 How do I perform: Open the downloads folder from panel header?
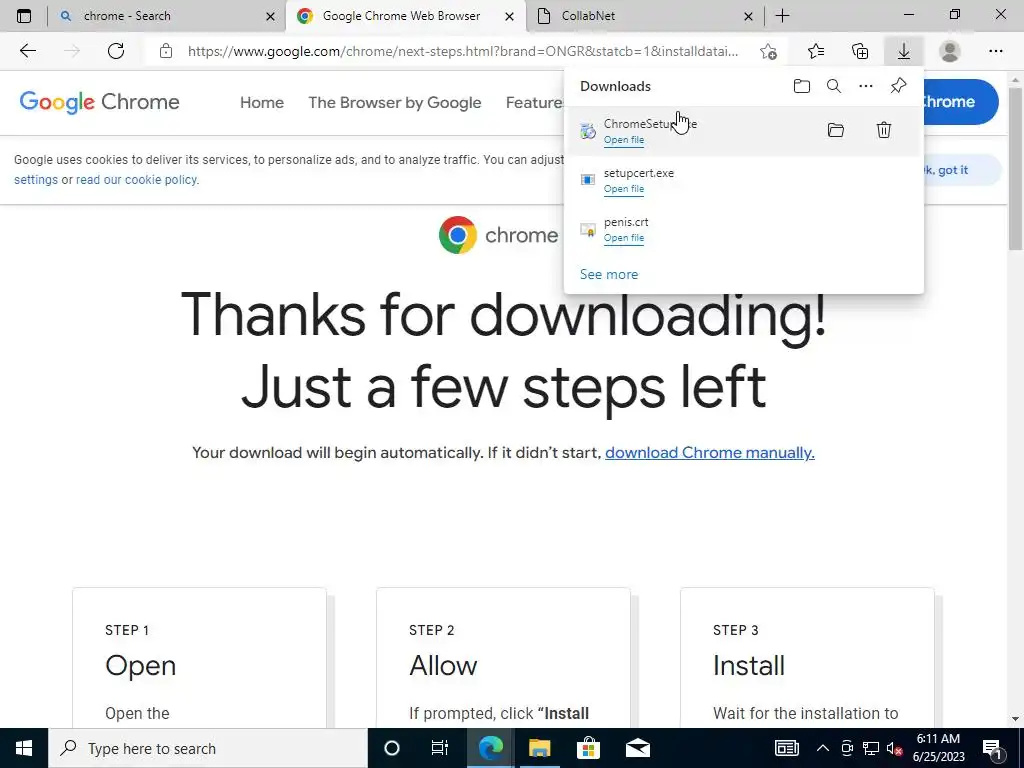802,86
